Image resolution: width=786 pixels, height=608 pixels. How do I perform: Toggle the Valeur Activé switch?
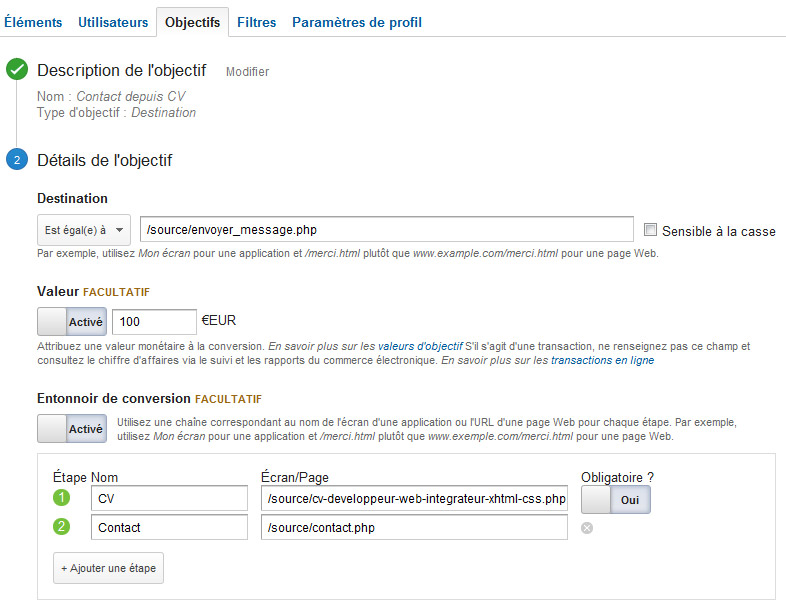(72, 321)
